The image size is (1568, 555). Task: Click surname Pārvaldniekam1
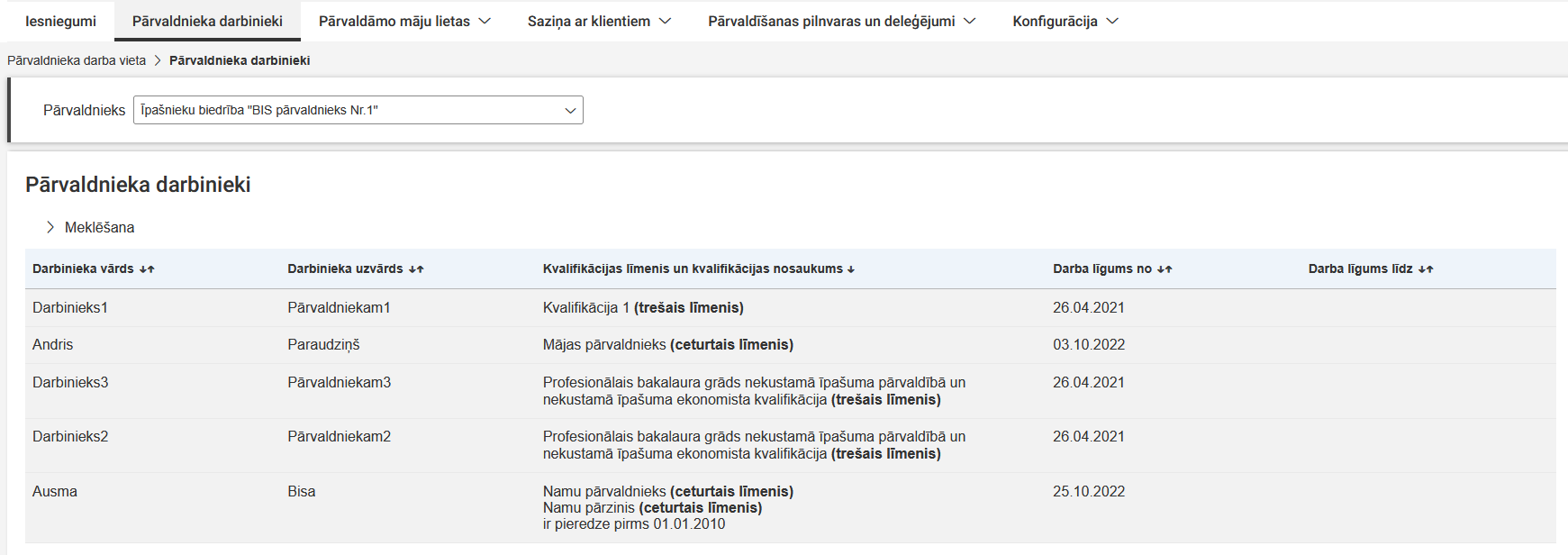339,307
